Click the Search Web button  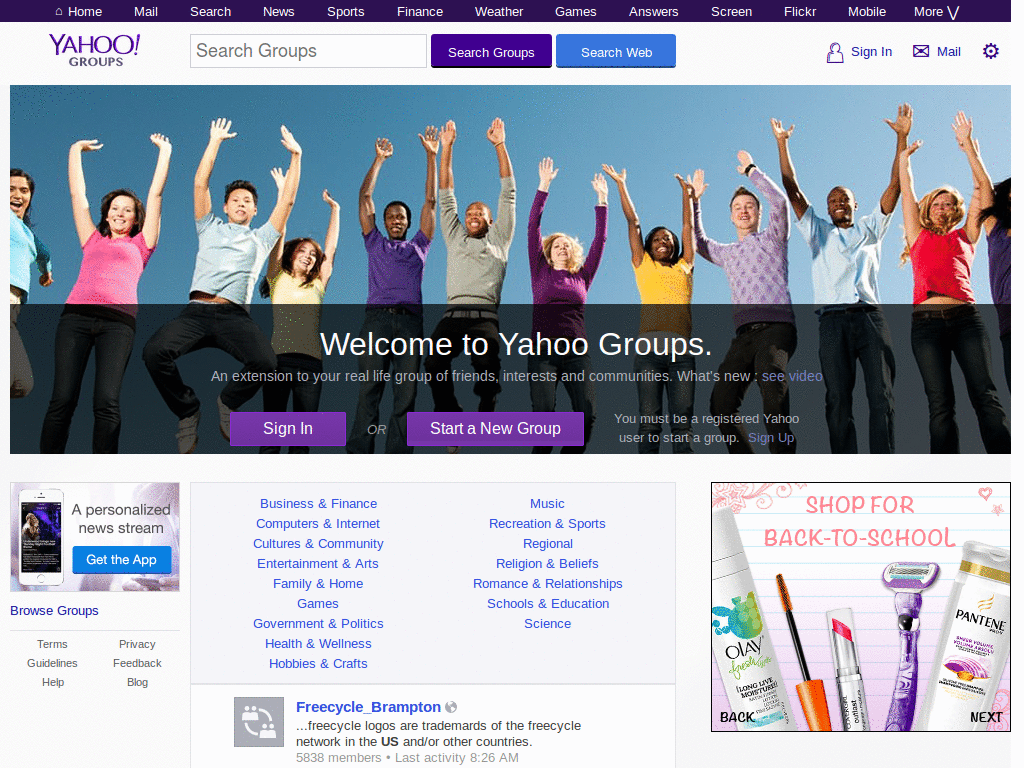click(x=616, y=51)
